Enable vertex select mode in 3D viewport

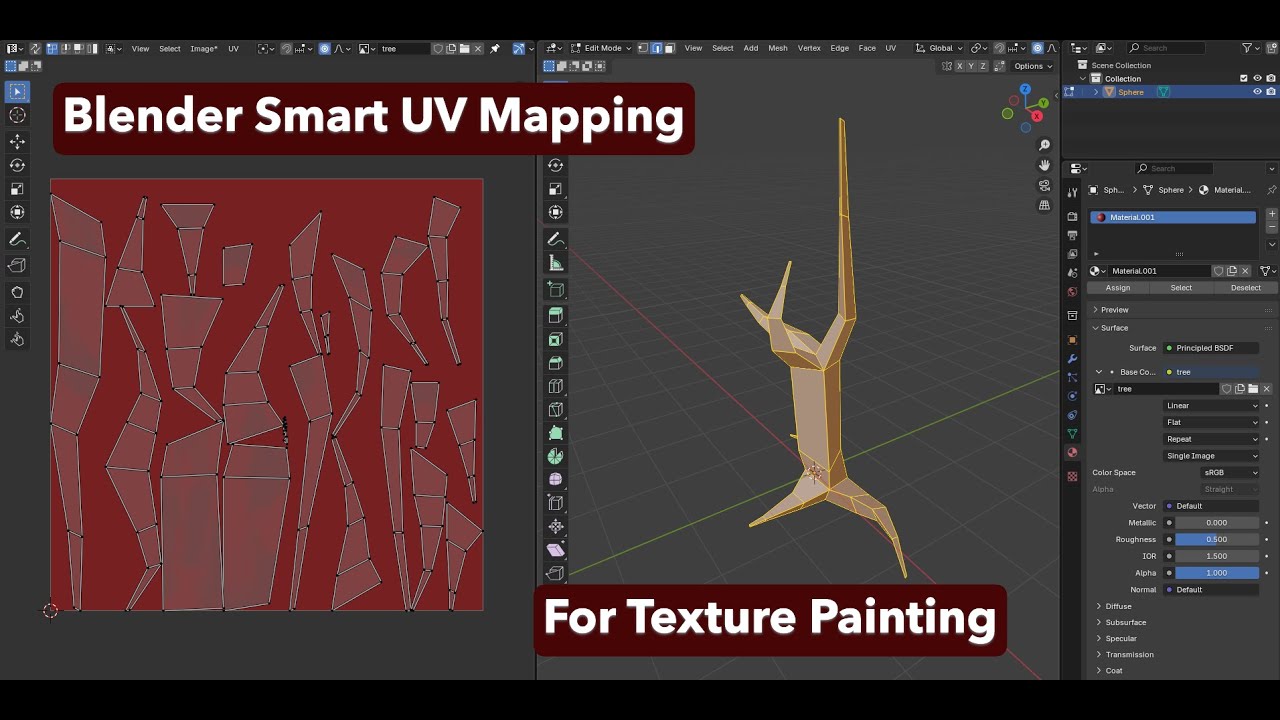point(644,48)
